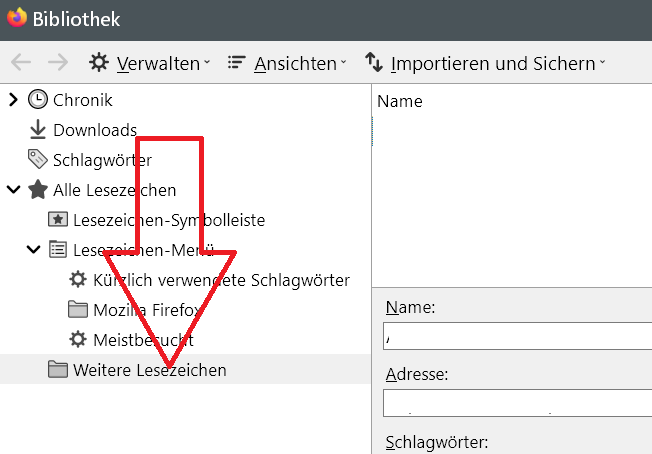
Task: Click the Chronik clock icon
Action: 38,100
